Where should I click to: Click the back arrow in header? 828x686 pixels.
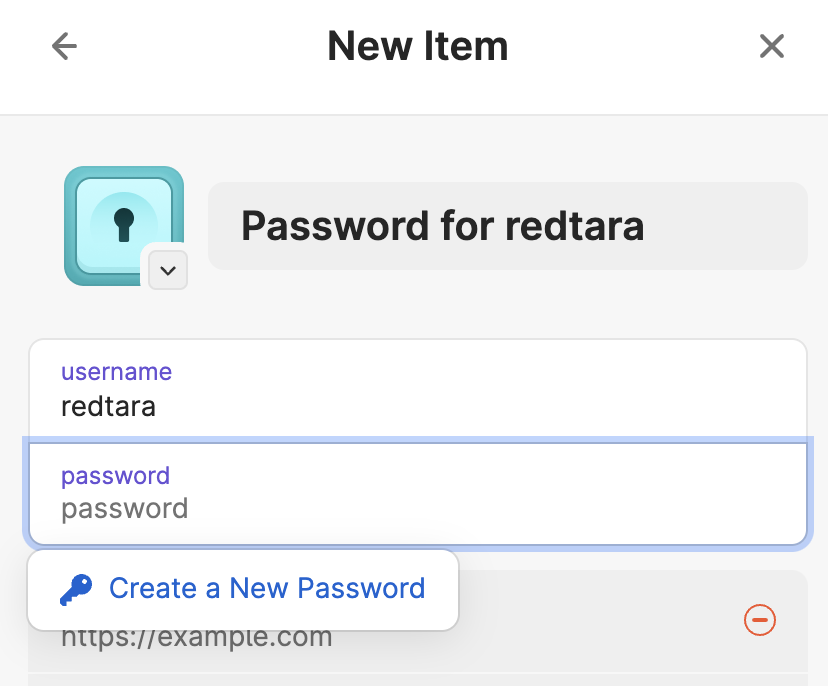[x=65, y=46]
